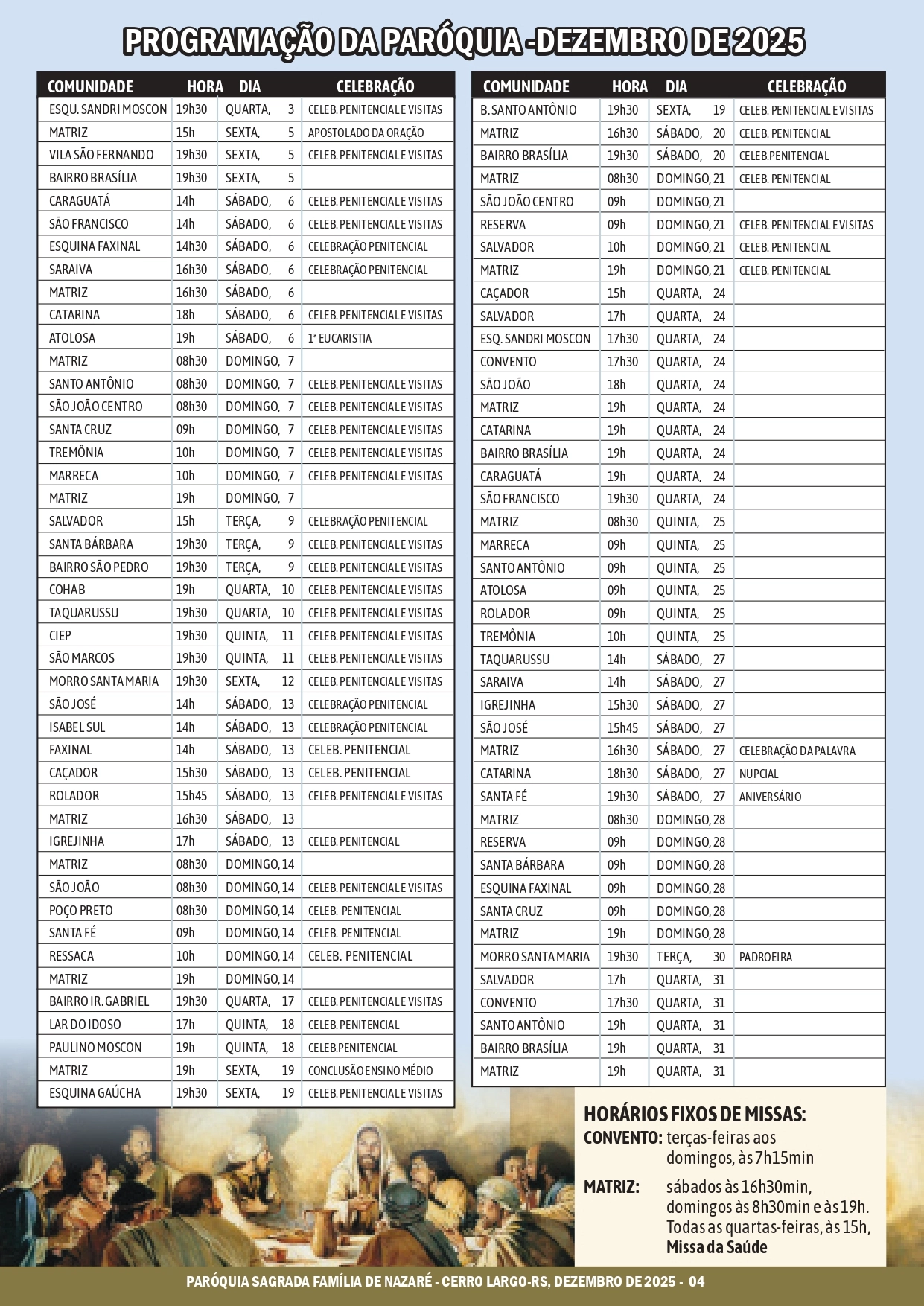Image resolution: width=924 pixels, height=1306 pixels.
Task: Click the 'Vila São Fernando' community cell
Action: (101, 155)
